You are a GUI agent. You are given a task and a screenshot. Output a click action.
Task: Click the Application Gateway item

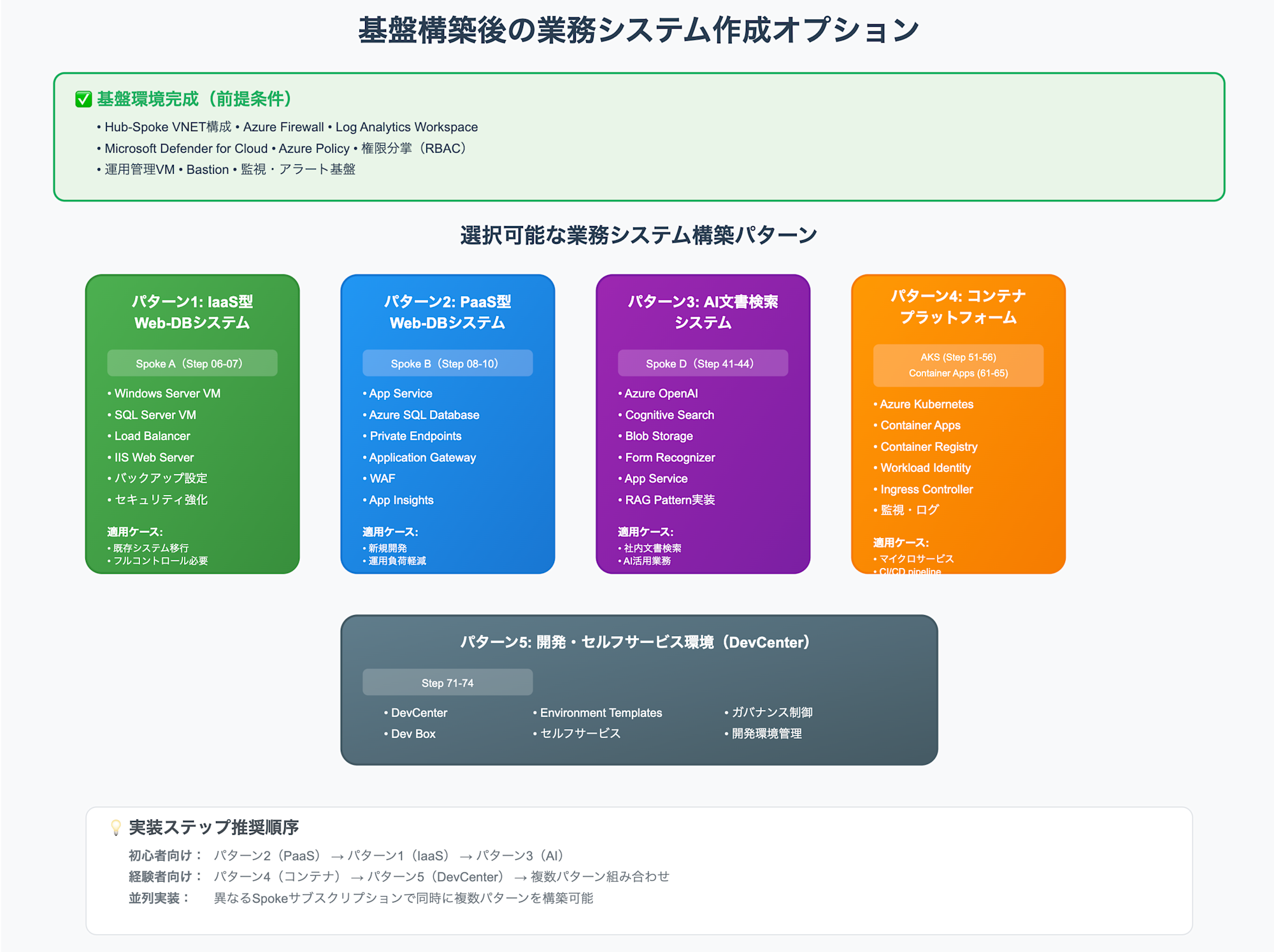click(x=419, y=457)
